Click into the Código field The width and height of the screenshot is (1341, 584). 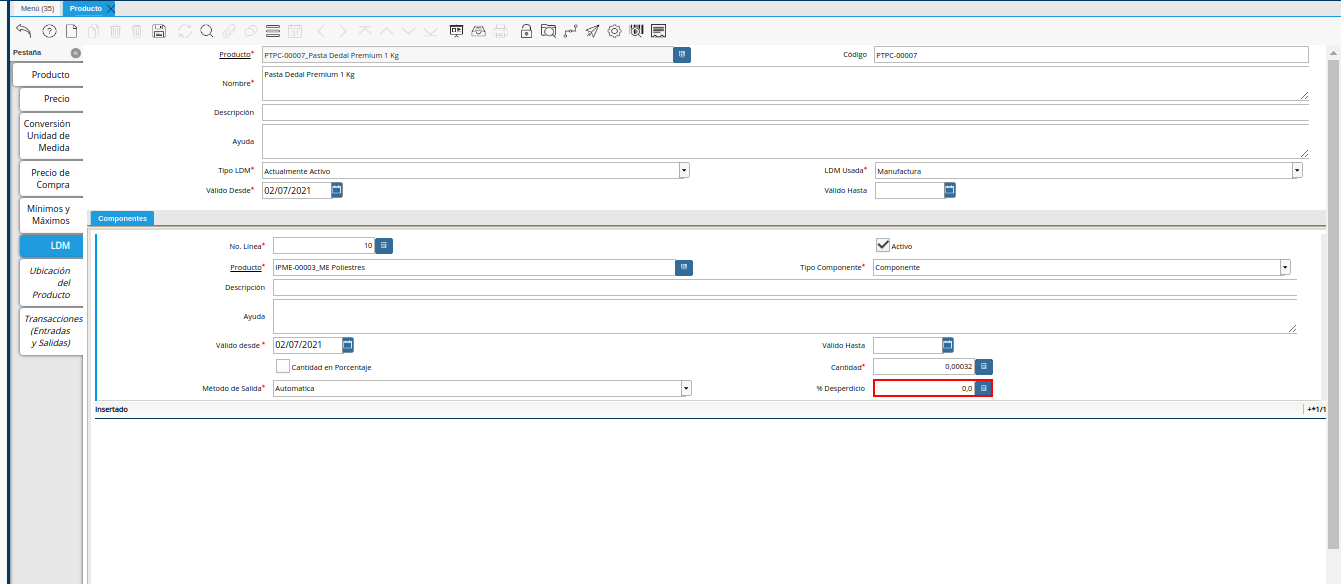[x=1090, y=55]
